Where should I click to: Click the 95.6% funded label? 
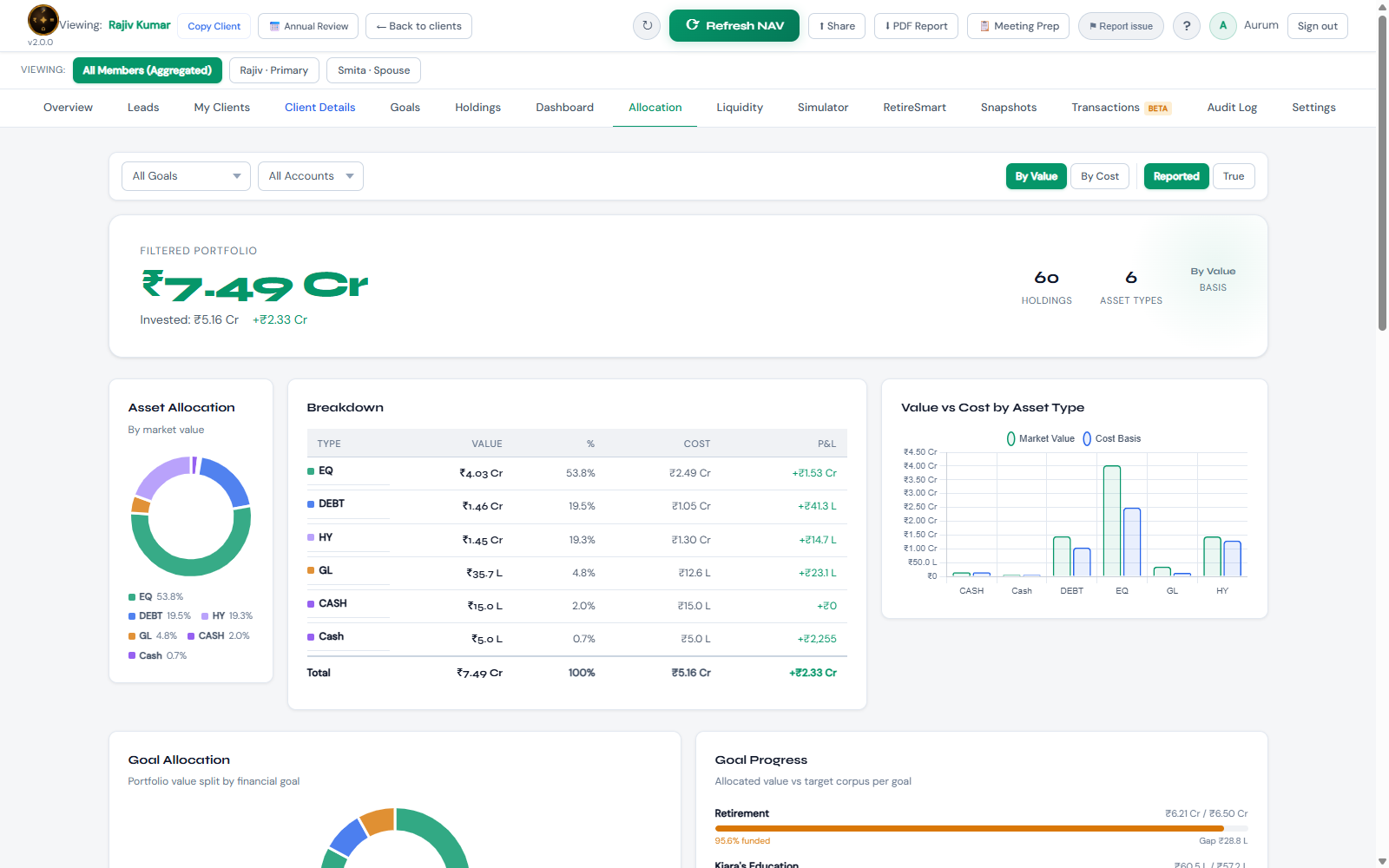click(742, 841)
